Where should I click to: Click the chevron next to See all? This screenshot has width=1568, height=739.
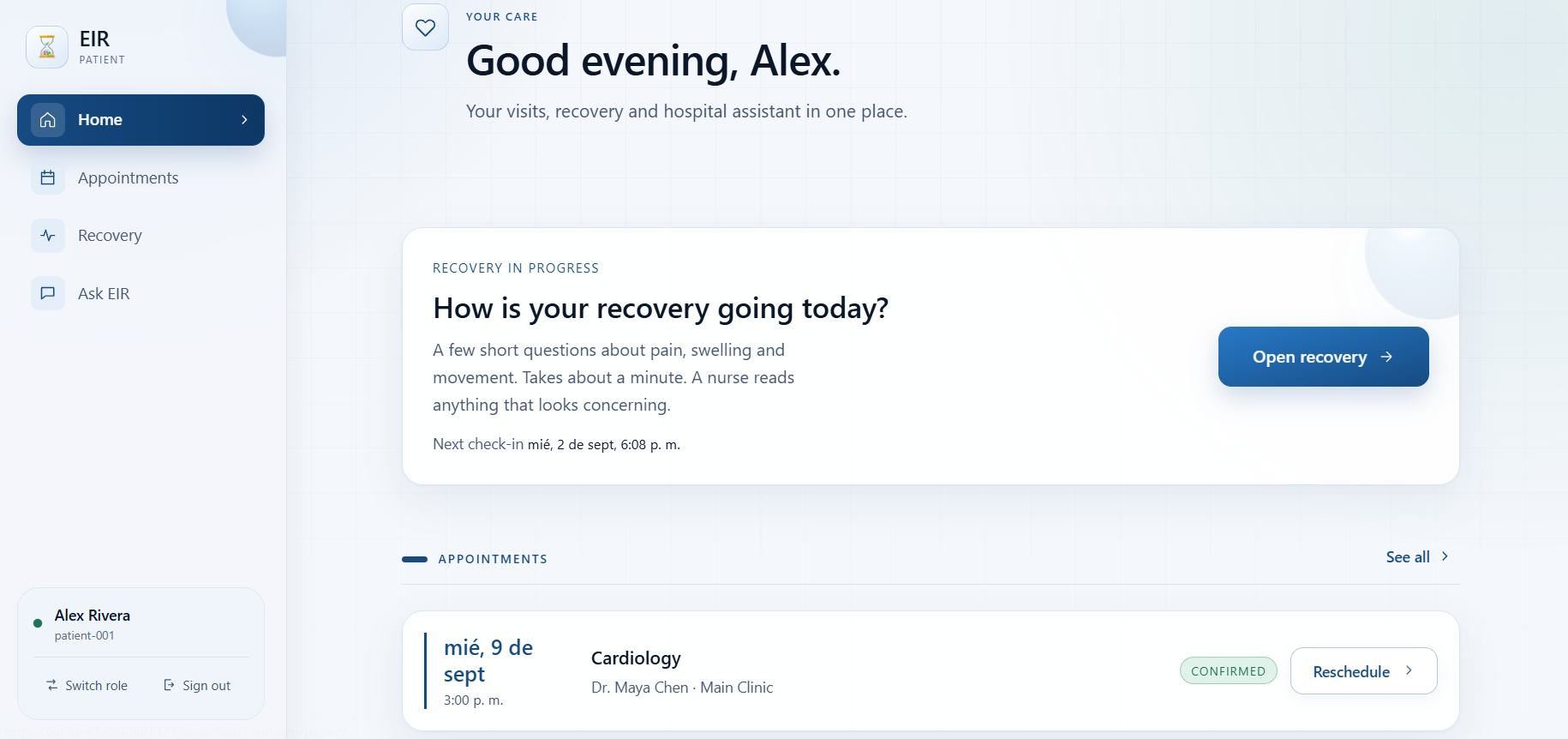click(1445, 556)
